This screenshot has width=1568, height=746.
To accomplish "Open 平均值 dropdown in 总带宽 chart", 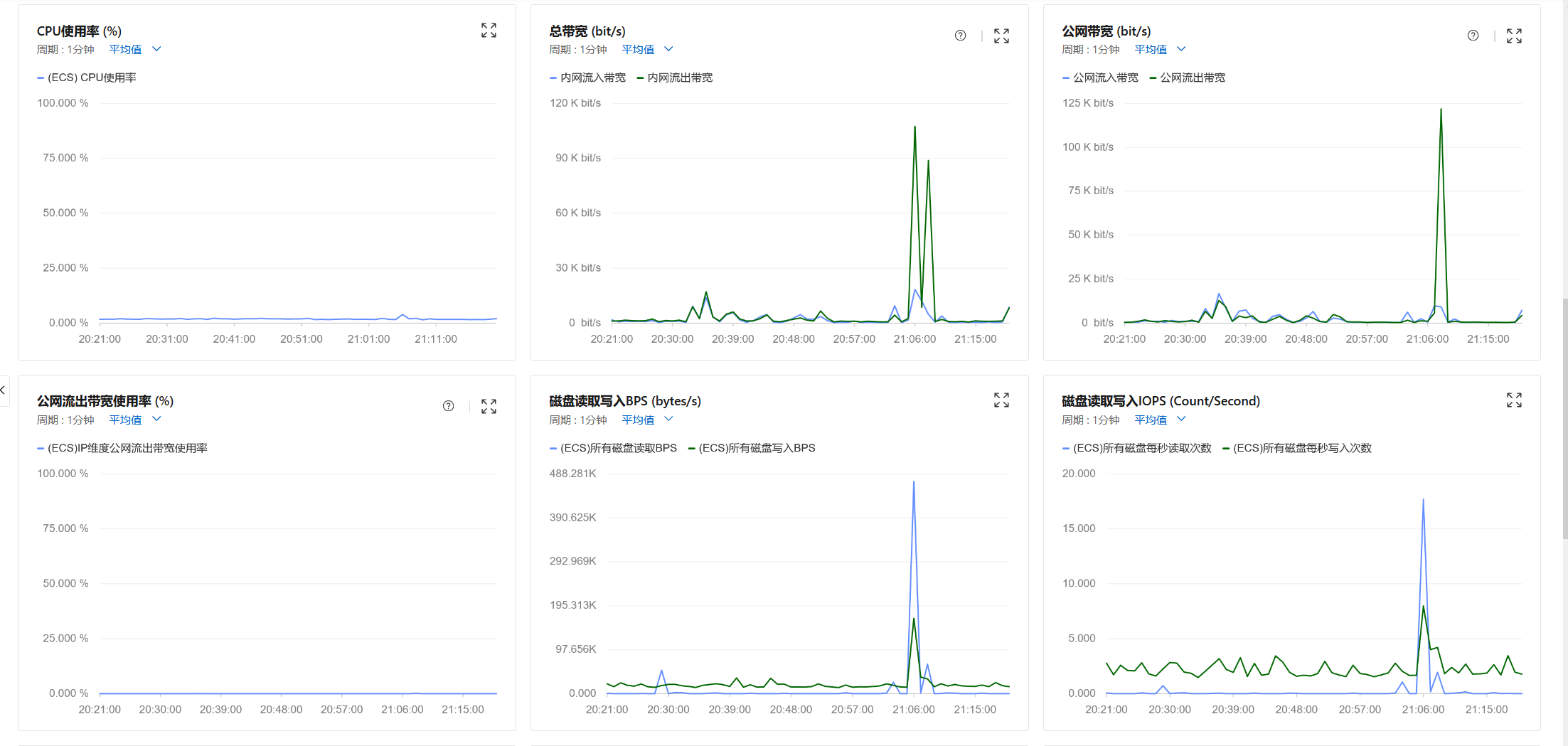I will click(647, 49).
